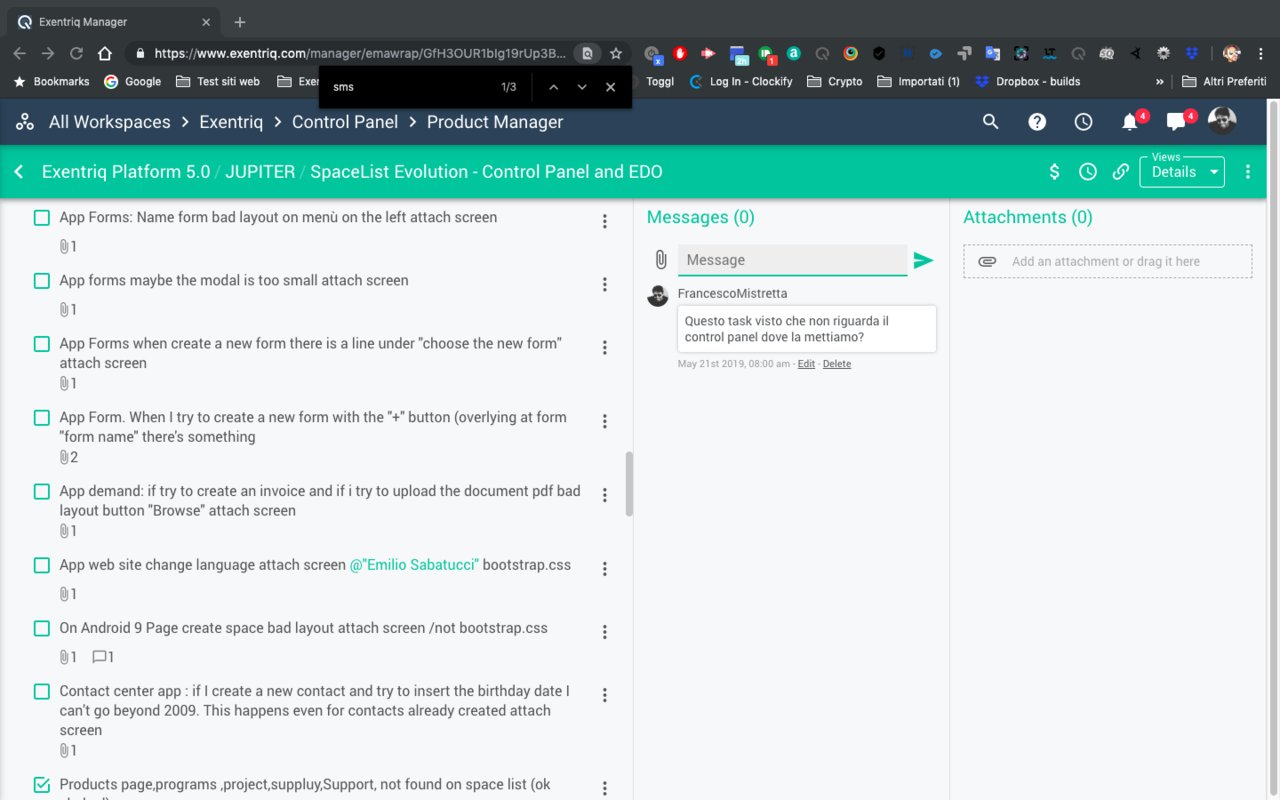Click the link chain icon in green bar
The height and width of the screenshot is (800, 1280).
tap(1121, 172)
